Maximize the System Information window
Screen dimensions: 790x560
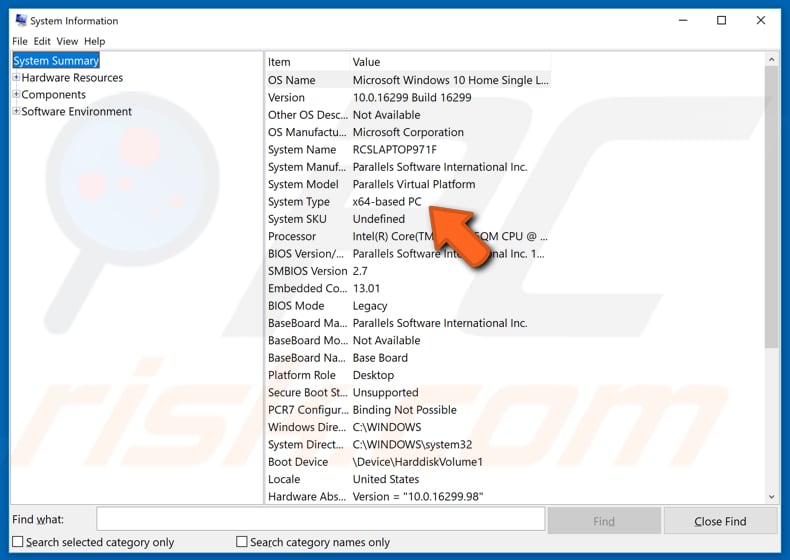pyautogui.click(x=721, y=20)
